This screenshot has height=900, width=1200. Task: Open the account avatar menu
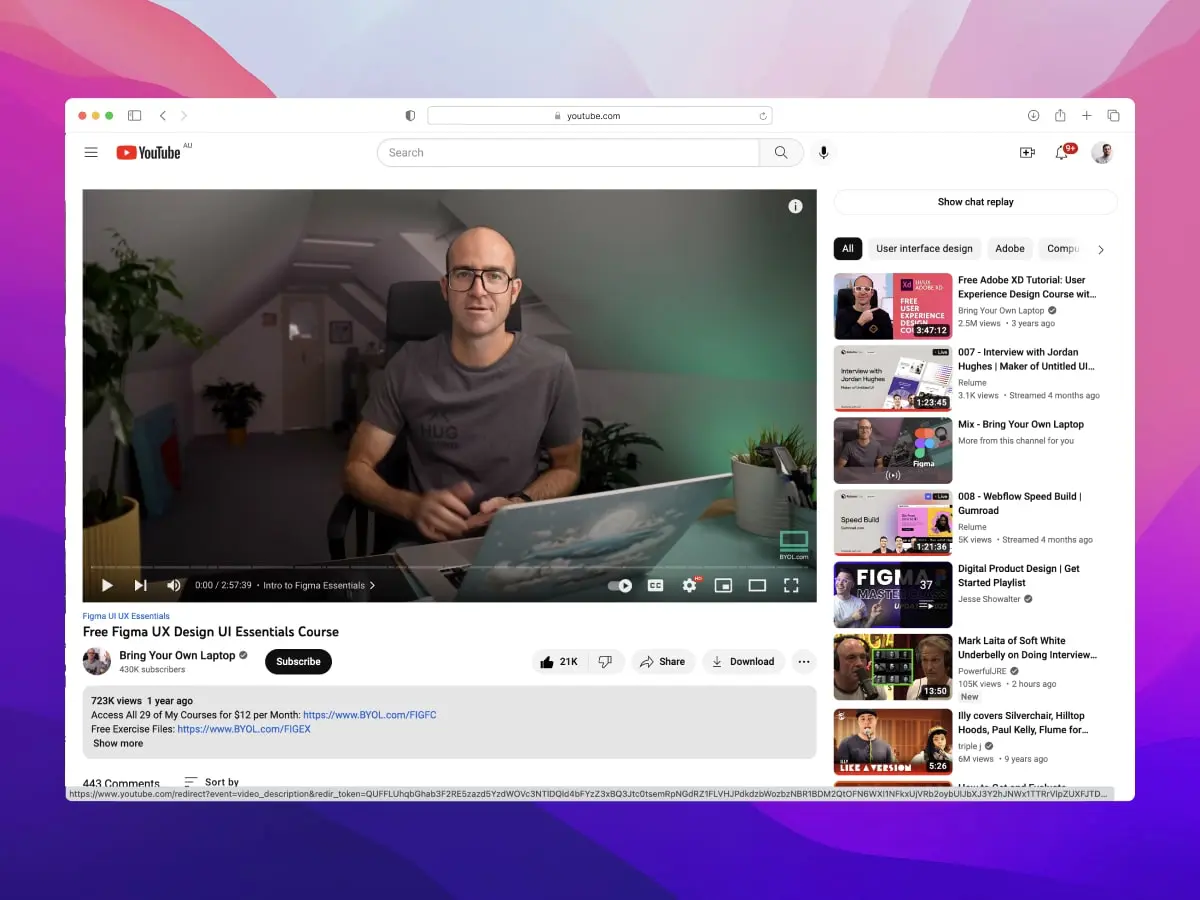(1102, 153)
